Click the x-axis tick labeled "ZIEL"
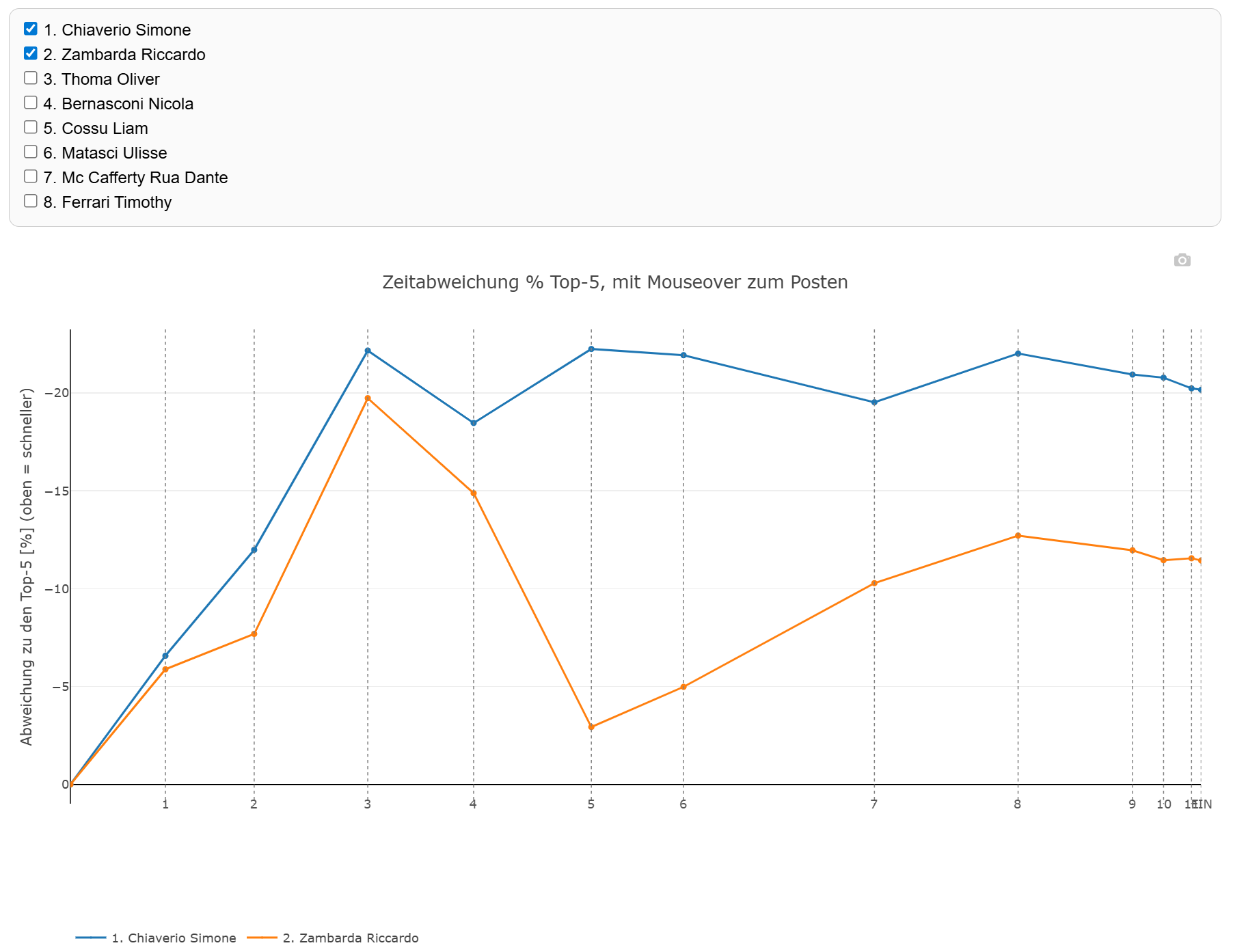This screenshot has width=1233, height=952. click(x=1201, y=805)
